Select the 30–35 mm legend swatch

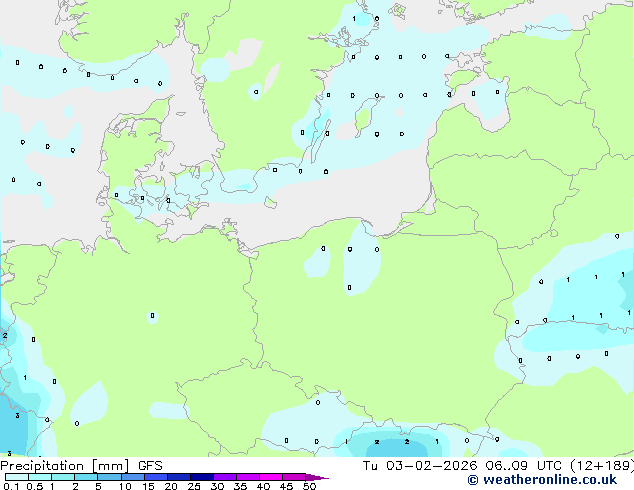(x=225, y=477)
